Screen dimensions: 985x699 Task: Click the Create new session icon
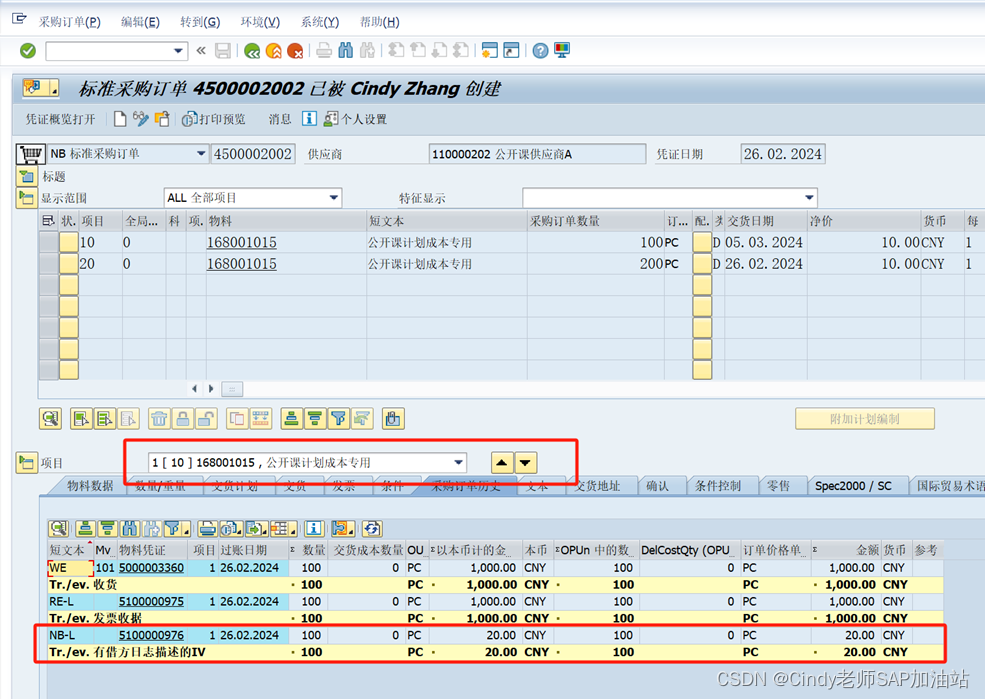coord(489,50)
